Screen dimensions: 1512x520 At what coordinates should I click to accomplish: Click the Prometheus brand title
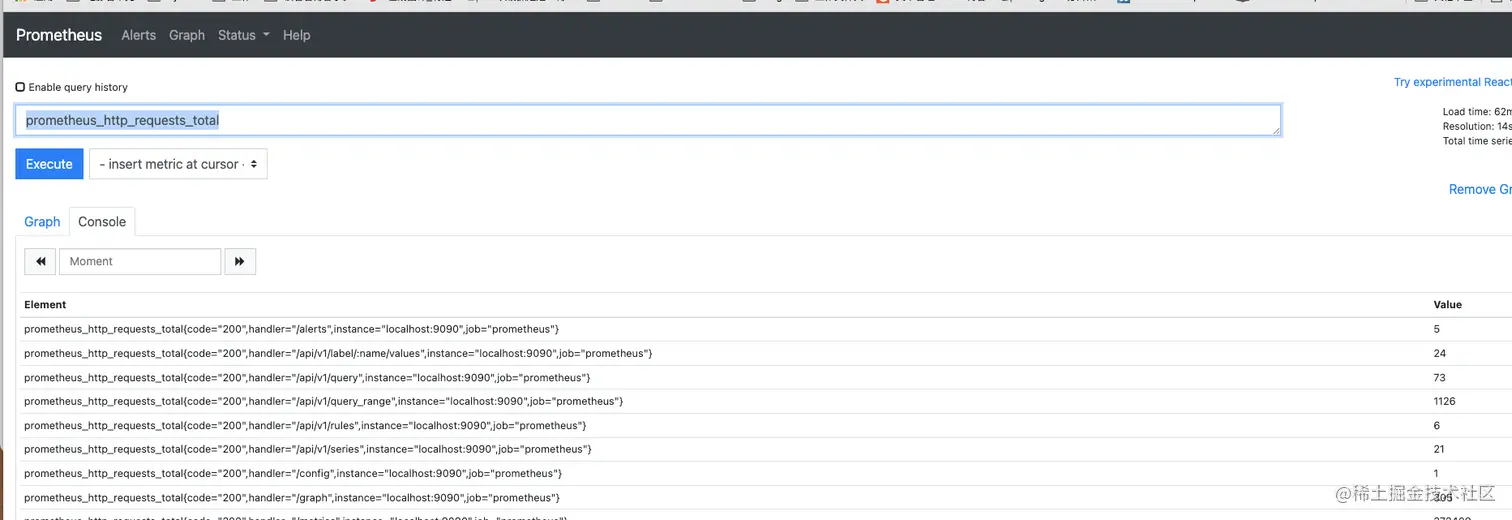[59, 35]
